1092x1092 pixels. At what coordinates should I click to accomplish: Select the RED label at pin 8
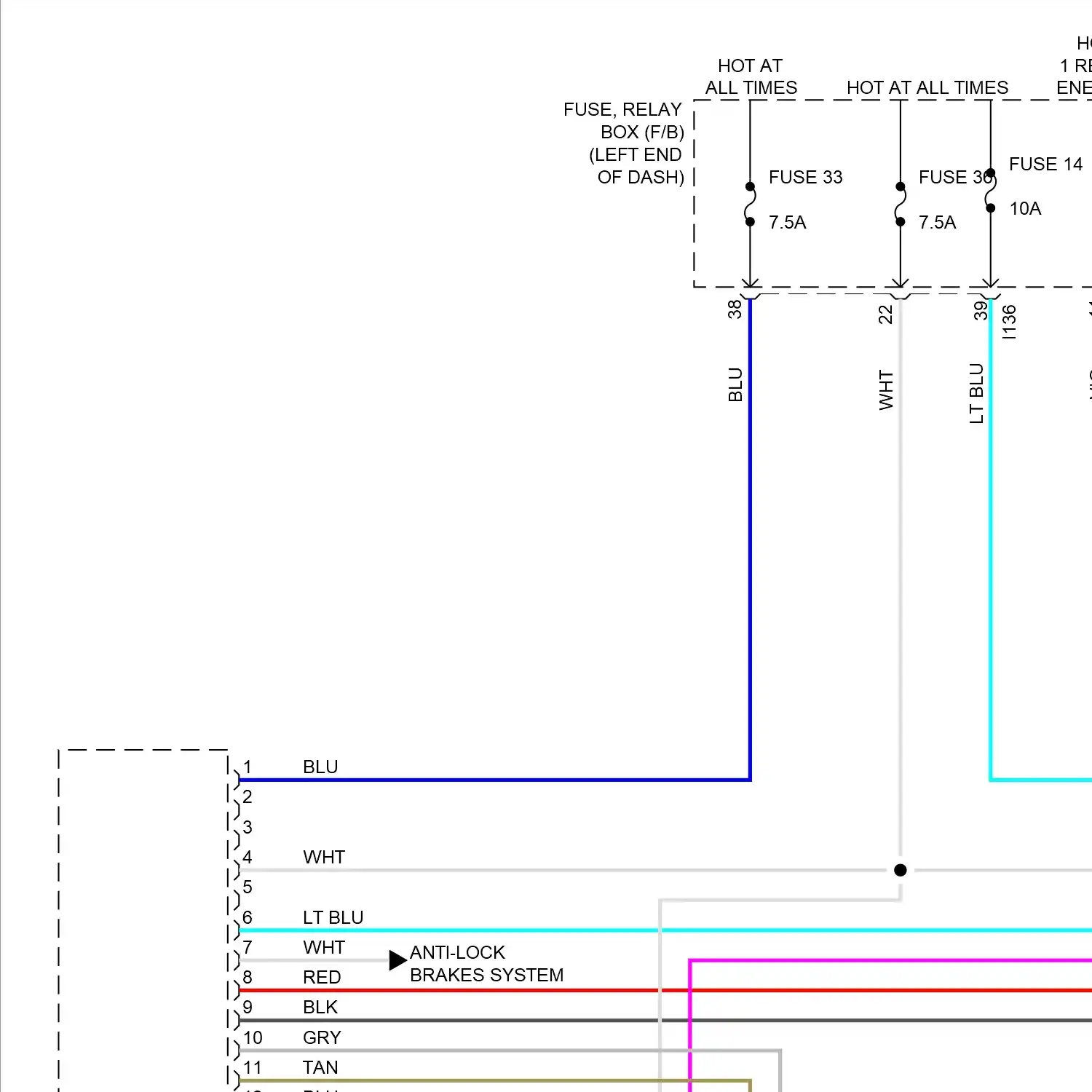(x=322, y=978)
